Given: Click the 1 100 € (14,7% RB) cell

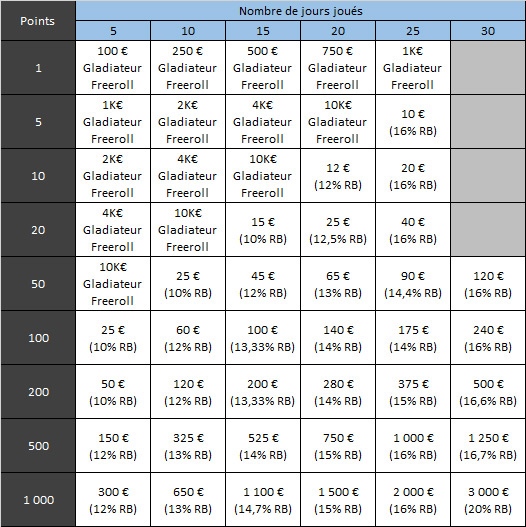Looking at the screenshot, I should 263,499.
